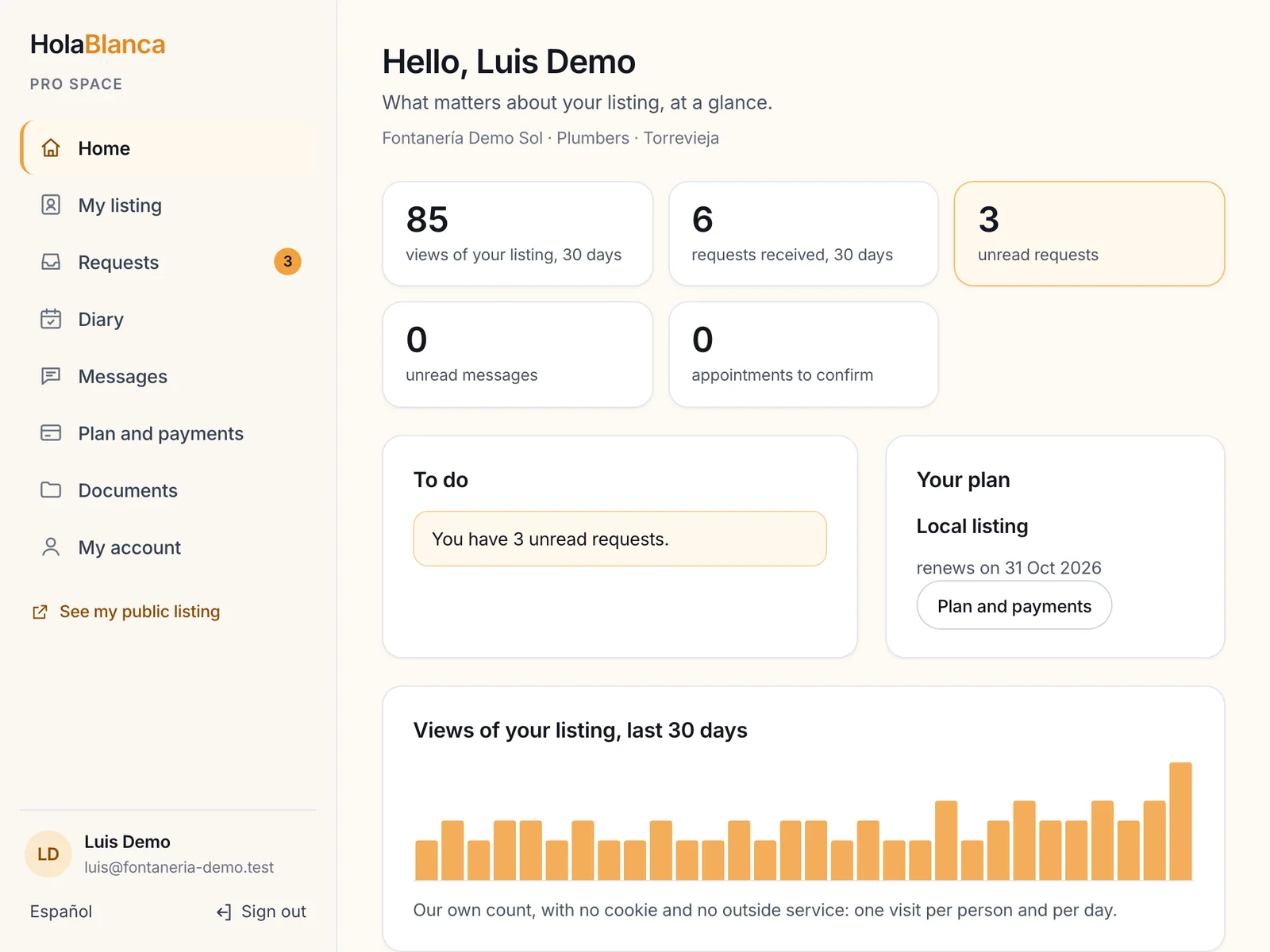Click the Plan and payments button in Your plan

1014,605
